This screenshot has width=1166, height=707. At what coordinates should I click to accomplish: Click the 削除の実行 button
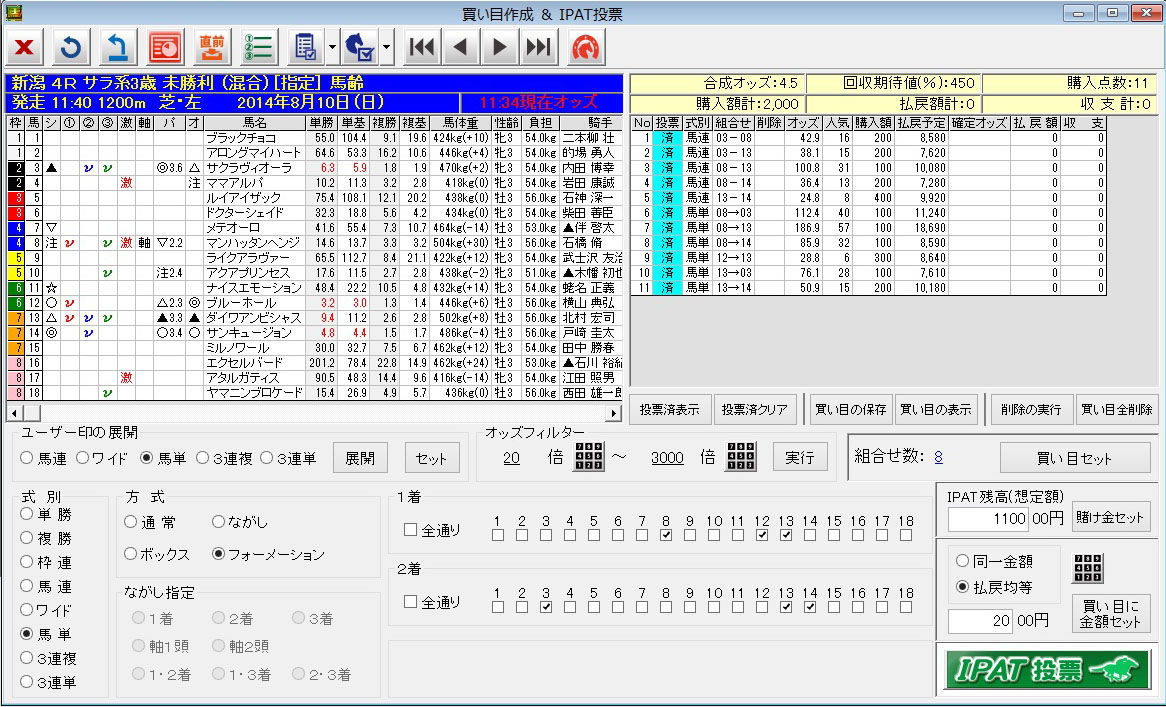point(1031,410)
